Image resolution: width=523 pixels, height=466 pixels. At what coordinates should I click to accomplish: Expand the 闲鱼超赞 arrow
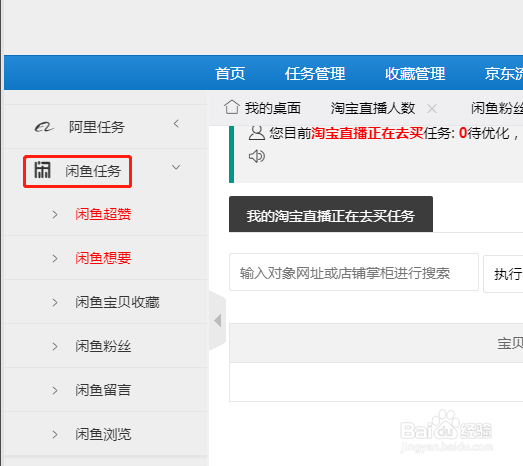click(x=55, y=214)
